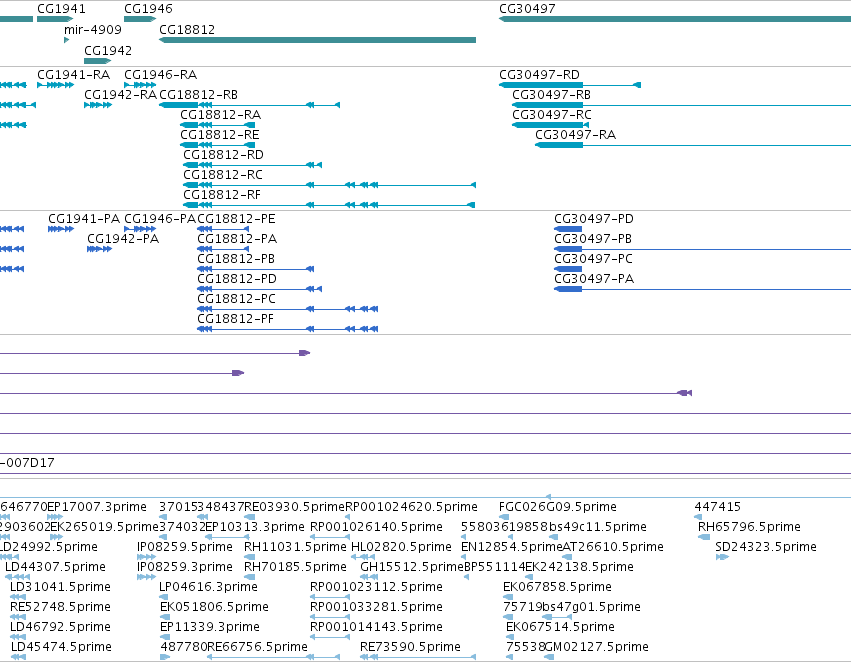
Task: Open EST AT26610.5prime
Action: (x=613, y=547)
